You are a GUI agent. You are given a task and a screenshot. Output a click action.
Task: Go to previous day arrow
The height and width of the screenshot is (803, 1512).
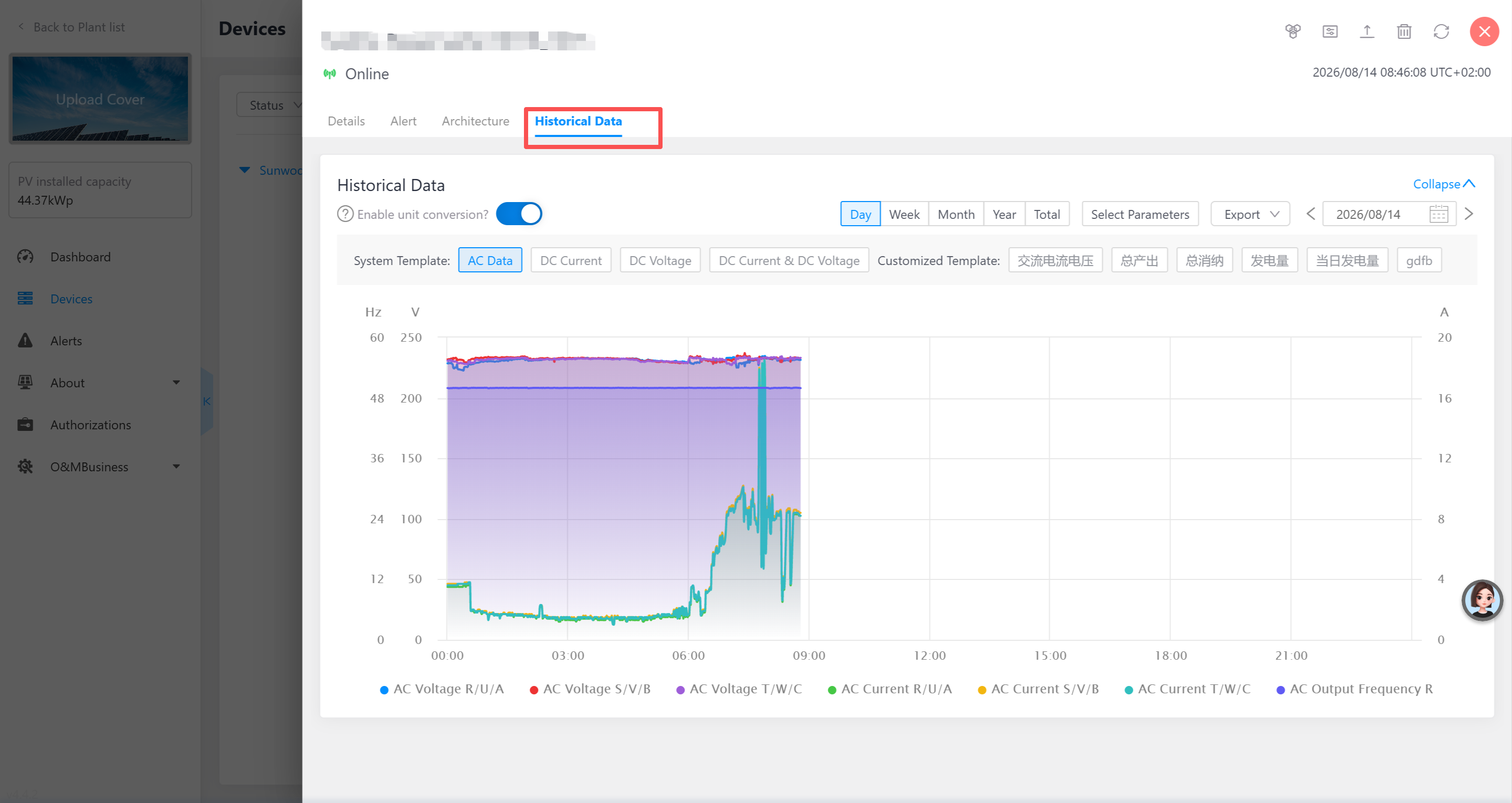1311,214
